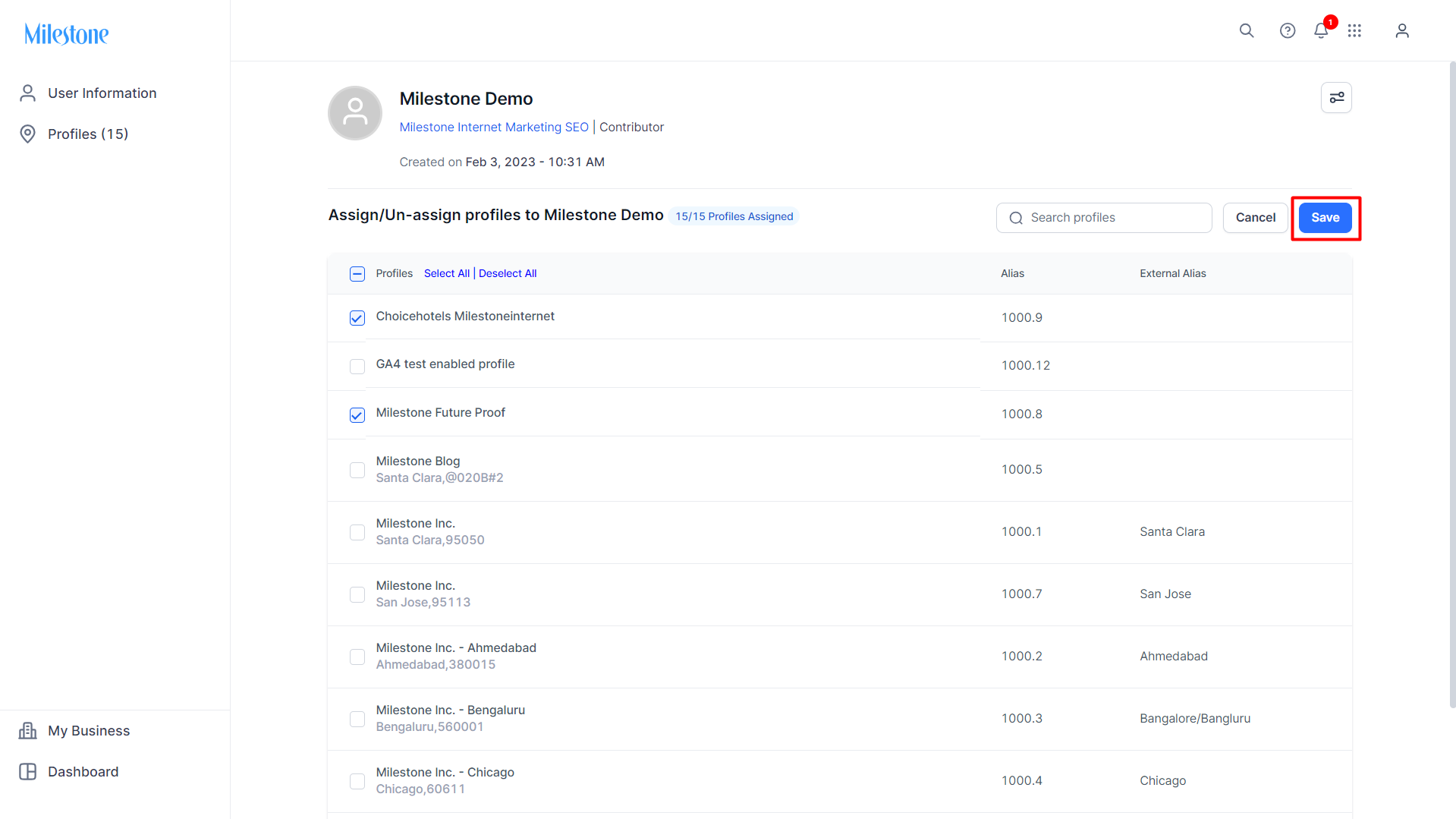Go to Profiles (15) section
The width and height of the screenshot is (1456, 819).
click(x=74, y=134)
